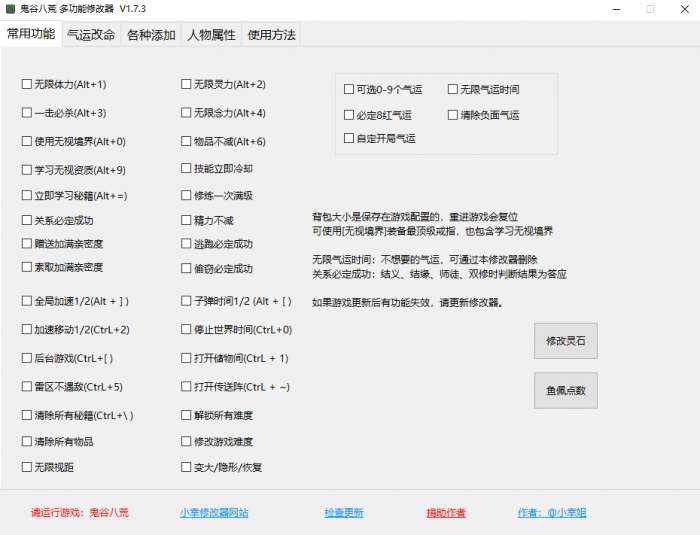This screenshot has width=700, height=535.
Task: Check 停止世界时间(Ctrl+0)
Action: 237,330
